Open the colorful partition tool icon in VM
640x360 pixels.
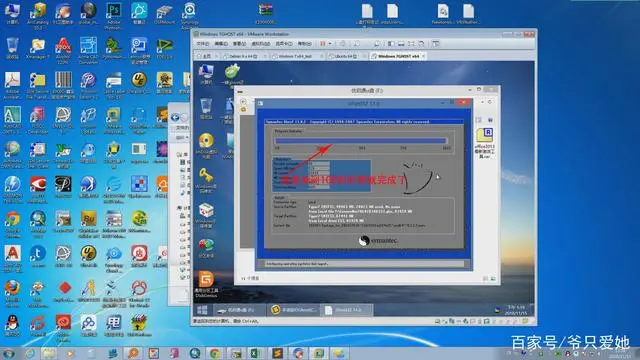point(206,248)
